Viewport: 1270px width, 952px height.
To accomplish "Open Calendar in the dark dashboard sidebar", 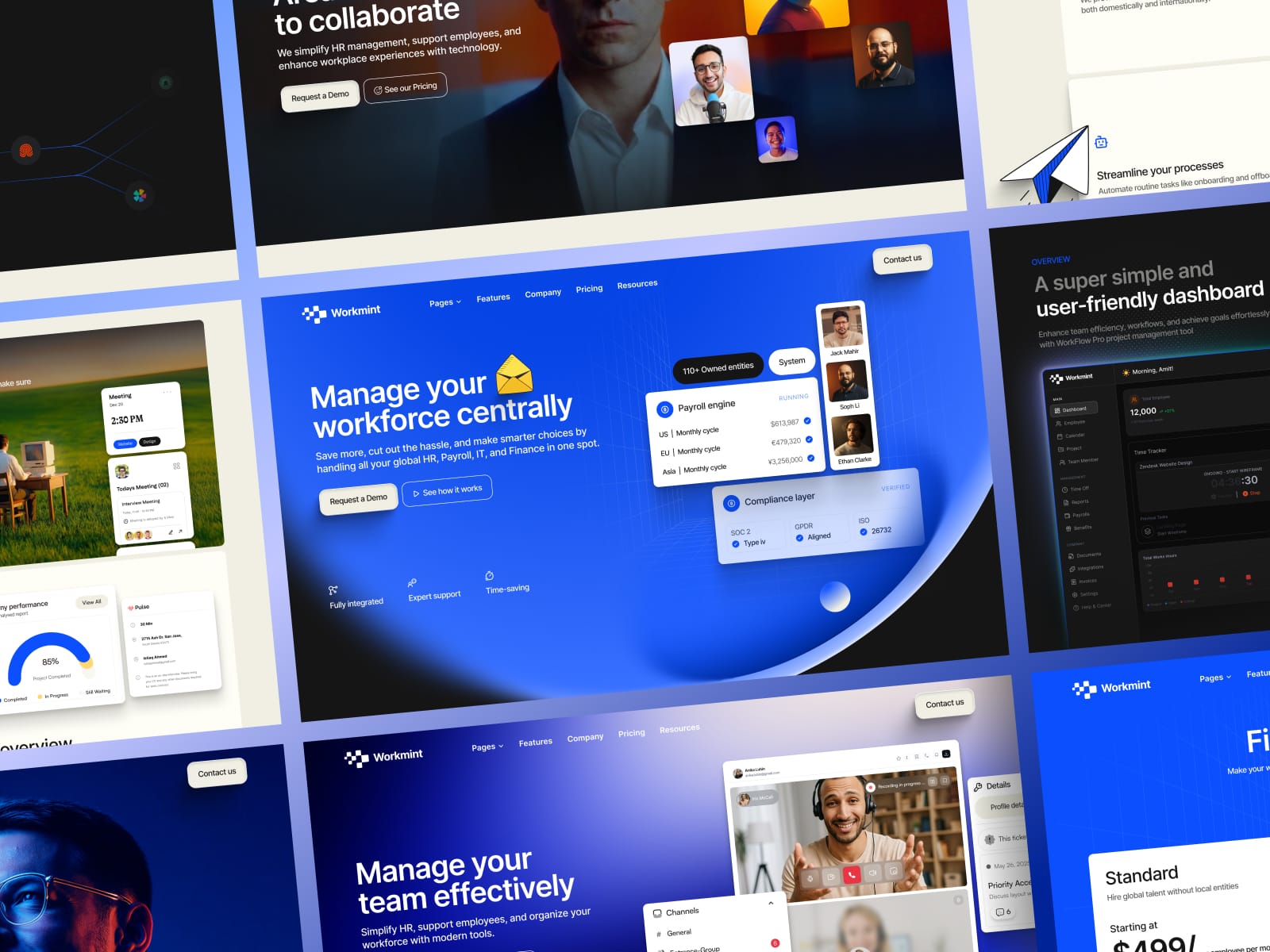I will pos(1071,436).
